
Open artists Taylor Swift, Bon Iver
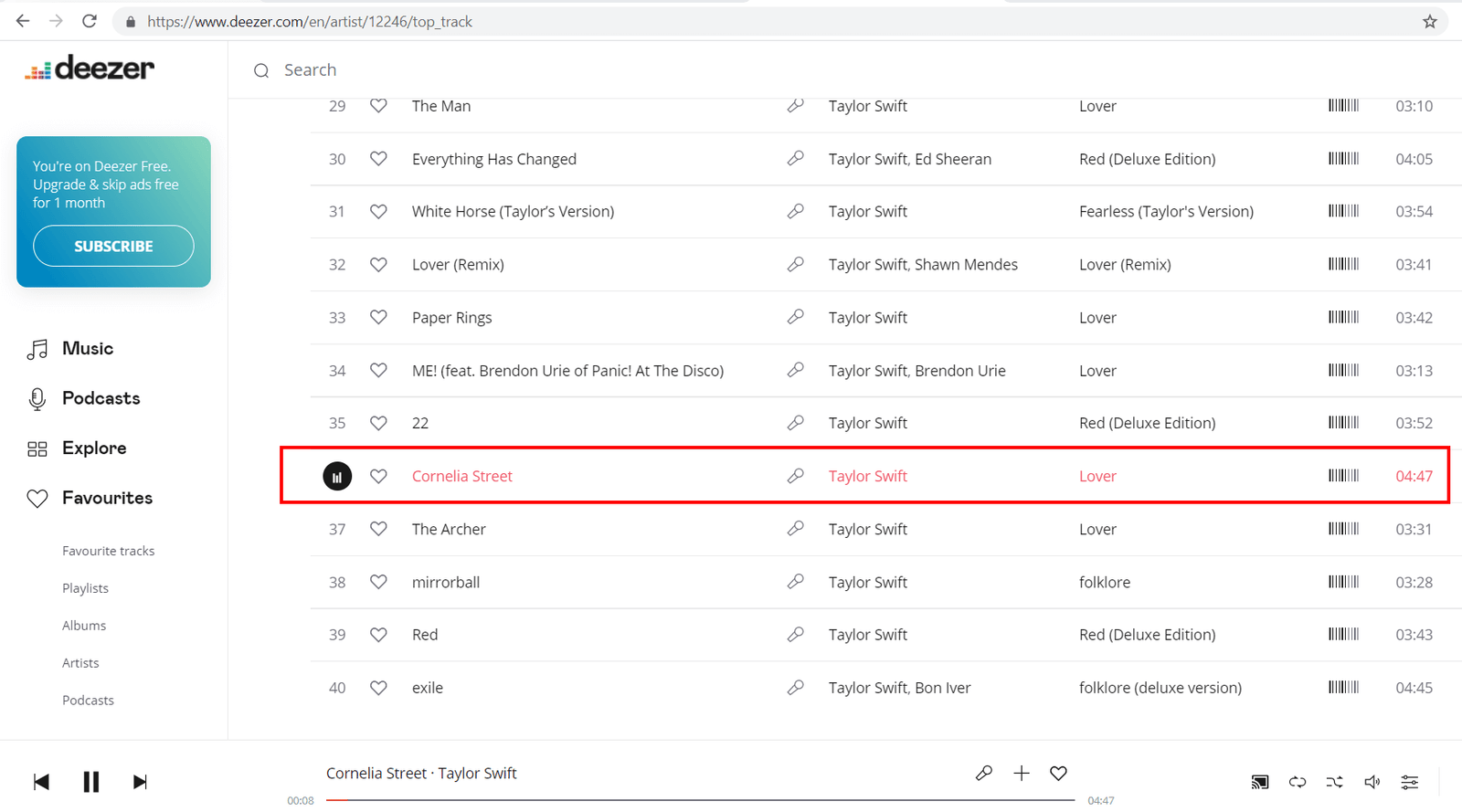pyautogui.click(x=900, y=688)
